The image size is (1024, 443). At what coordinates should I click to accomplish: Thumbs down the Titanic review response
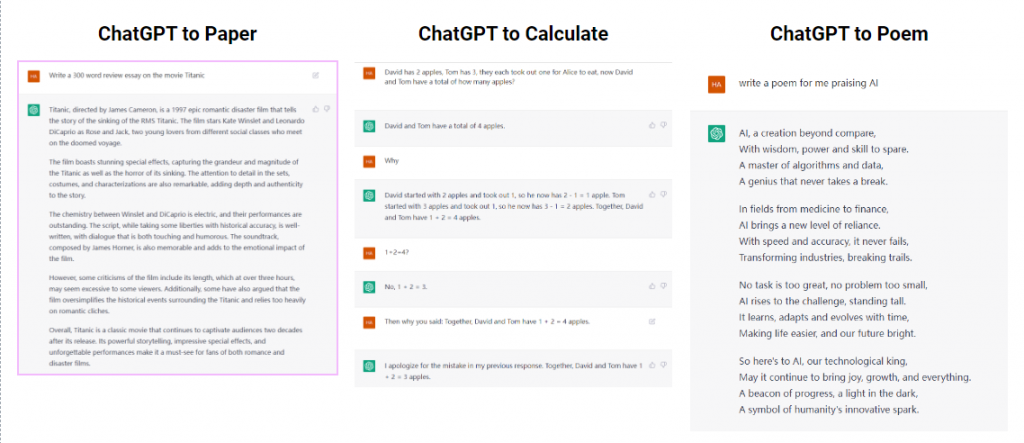tap(327, 109)
